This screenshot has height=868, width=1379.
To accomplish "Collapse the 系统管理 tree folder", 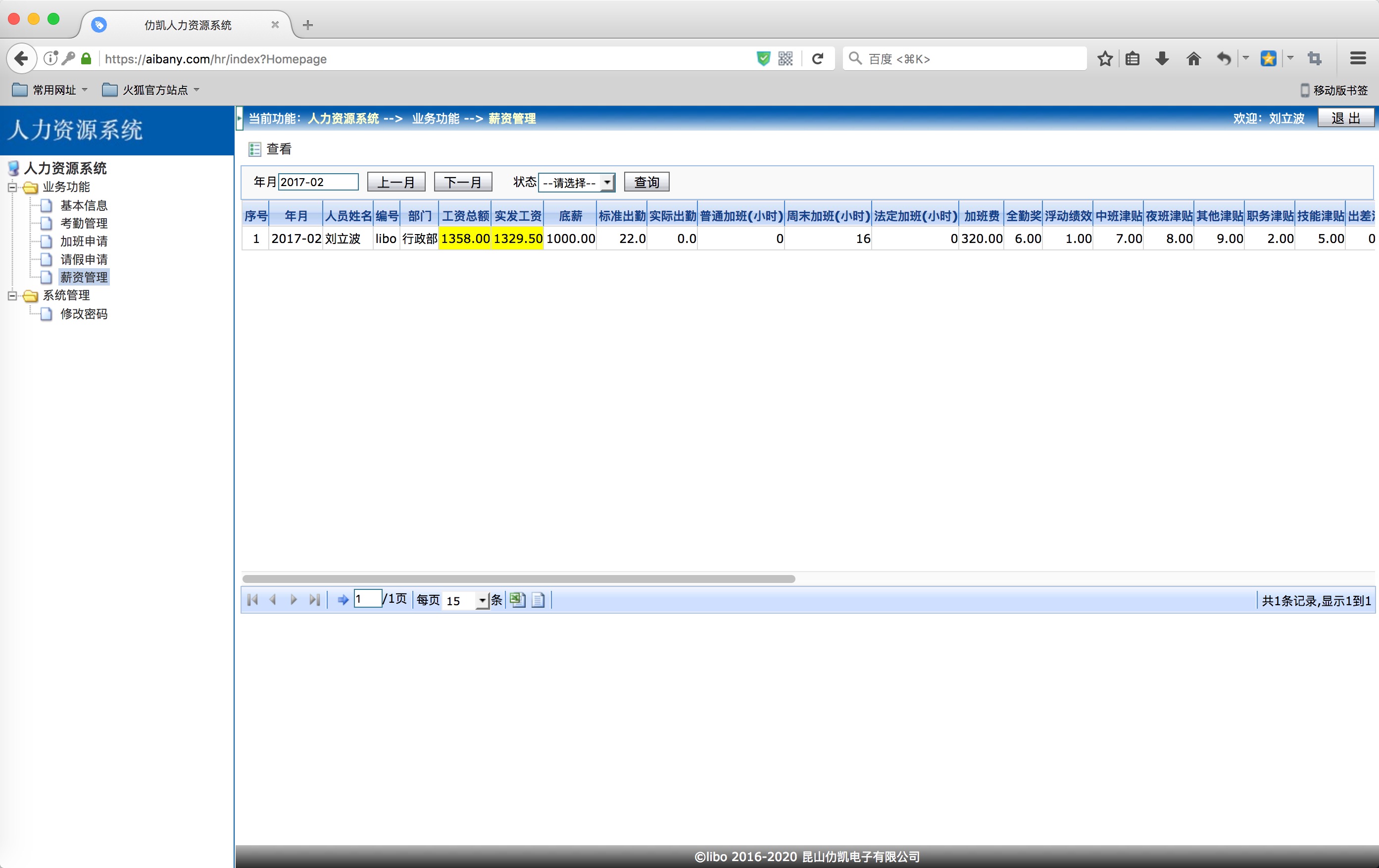I will click(12, 295).
